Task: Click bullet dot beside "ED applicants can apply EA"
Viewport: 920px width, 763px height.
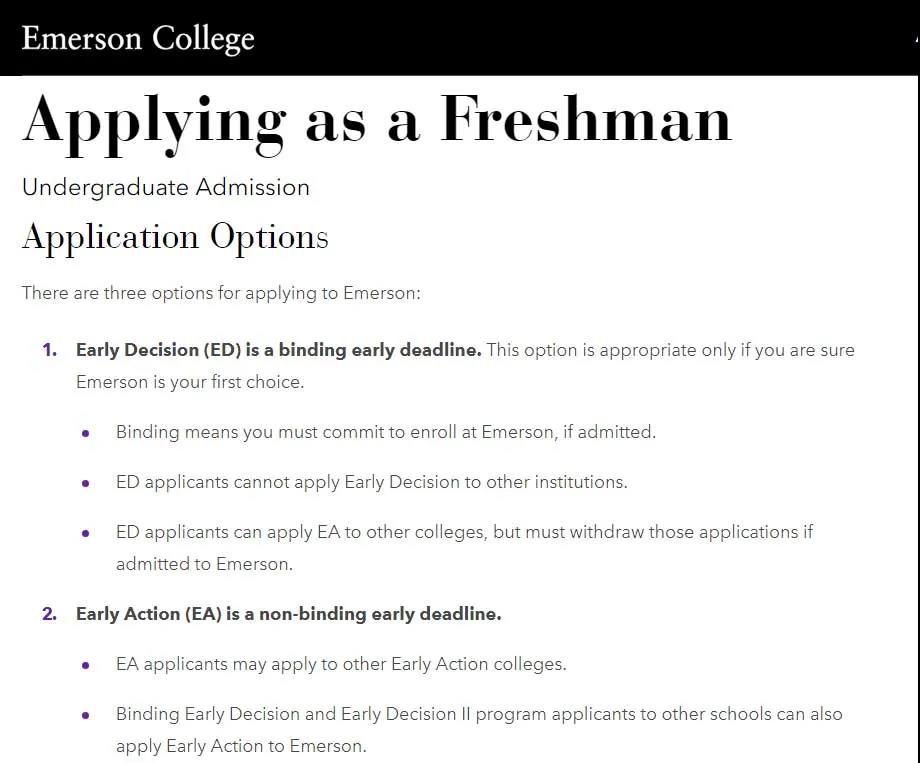Action: [x=86, y=534]
